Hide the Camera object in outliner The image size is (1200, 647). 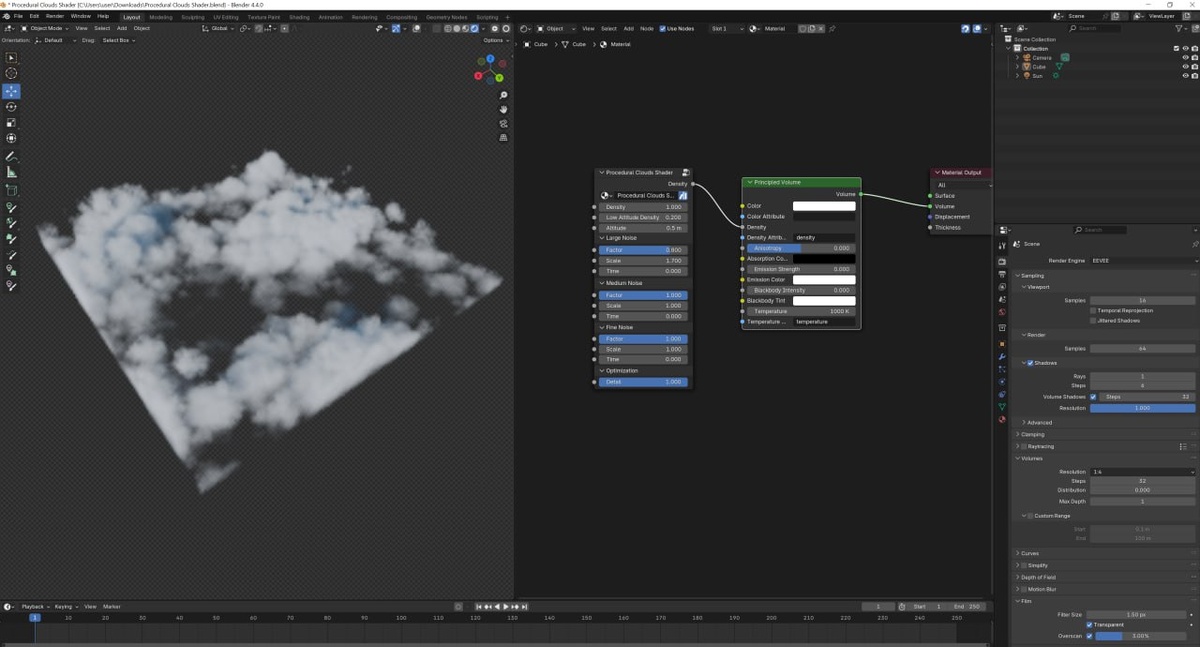coord(1185,57)
